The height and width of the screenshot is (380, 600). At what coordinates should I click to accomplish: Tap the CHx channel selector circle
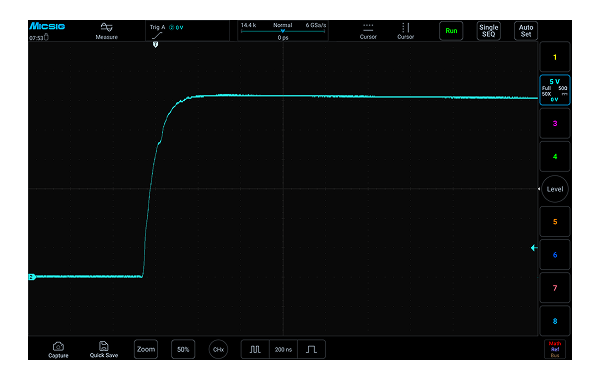coord(218,349)
